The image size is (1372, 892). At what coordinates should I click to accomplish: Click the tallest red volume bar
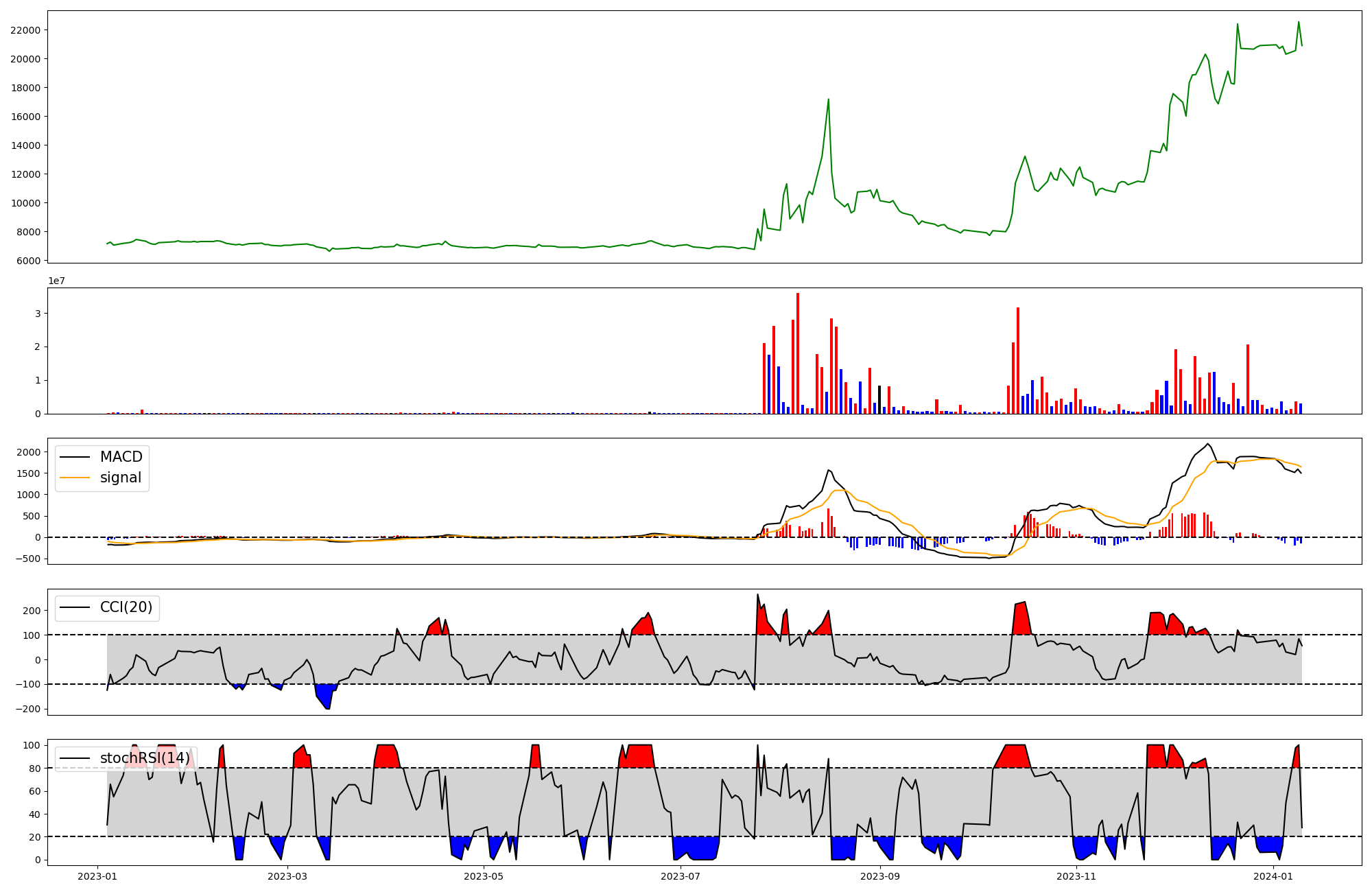point(798,353)
